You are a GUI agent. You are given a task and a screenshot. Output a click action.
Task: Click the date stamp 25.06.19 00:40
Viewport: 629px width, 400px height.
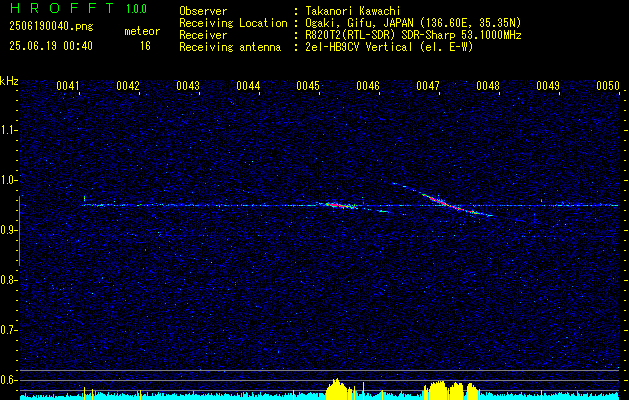click(51, 46)
